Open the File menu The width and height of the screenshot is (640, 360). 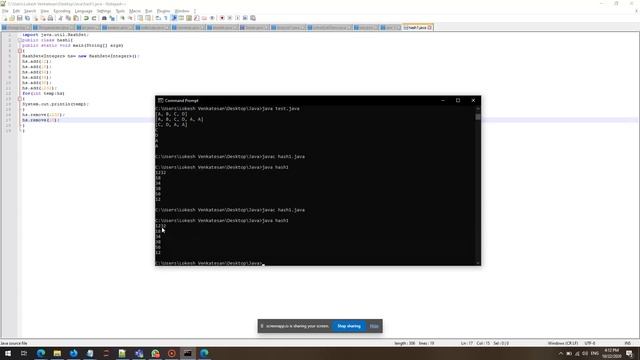click(x=5, y=11)
